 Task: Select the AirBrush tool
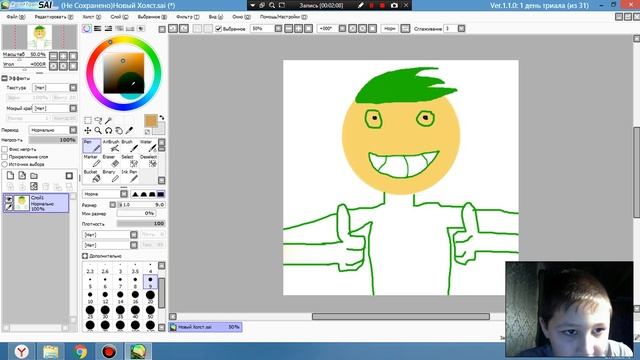(111, 146)
